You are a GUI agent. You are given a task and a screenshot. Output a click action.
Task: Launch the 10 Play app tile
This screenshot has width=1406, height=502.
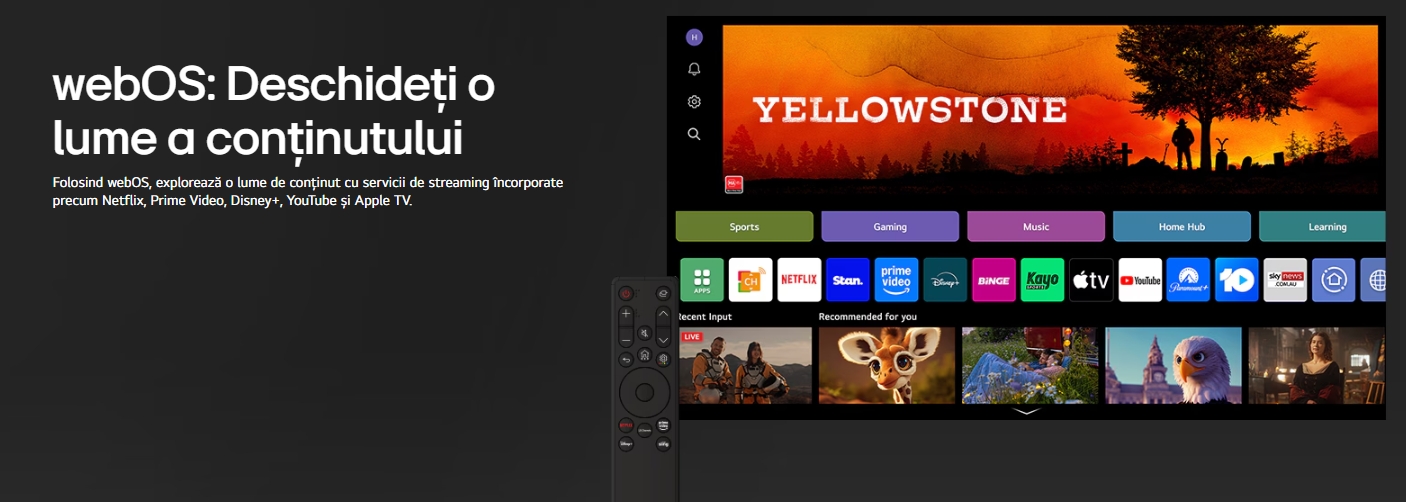coord(1237,280)
